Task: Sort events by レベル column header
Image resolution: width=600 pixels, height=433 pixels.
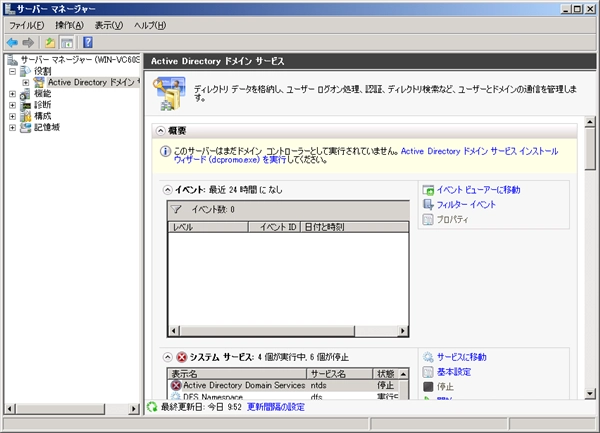Action: [208, 227]
